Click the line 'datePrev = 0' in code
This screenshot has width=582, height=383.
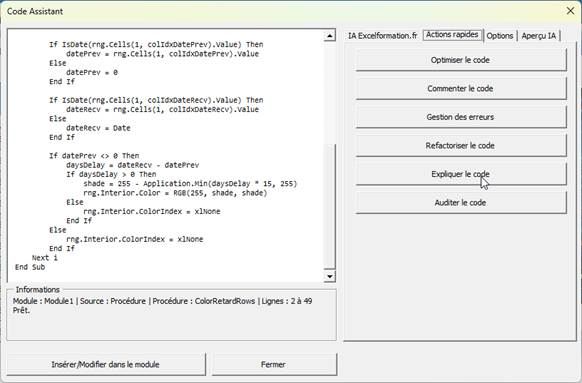coord(92,72)
